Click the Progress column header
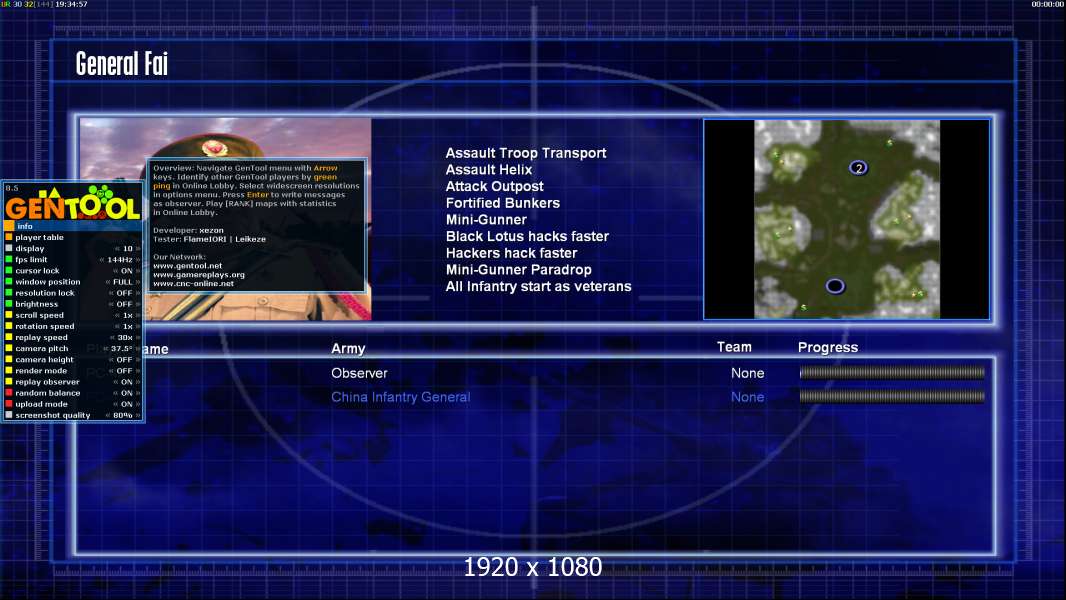The image size is (1066, 600). pyautogui.click(x=827, y=347)
